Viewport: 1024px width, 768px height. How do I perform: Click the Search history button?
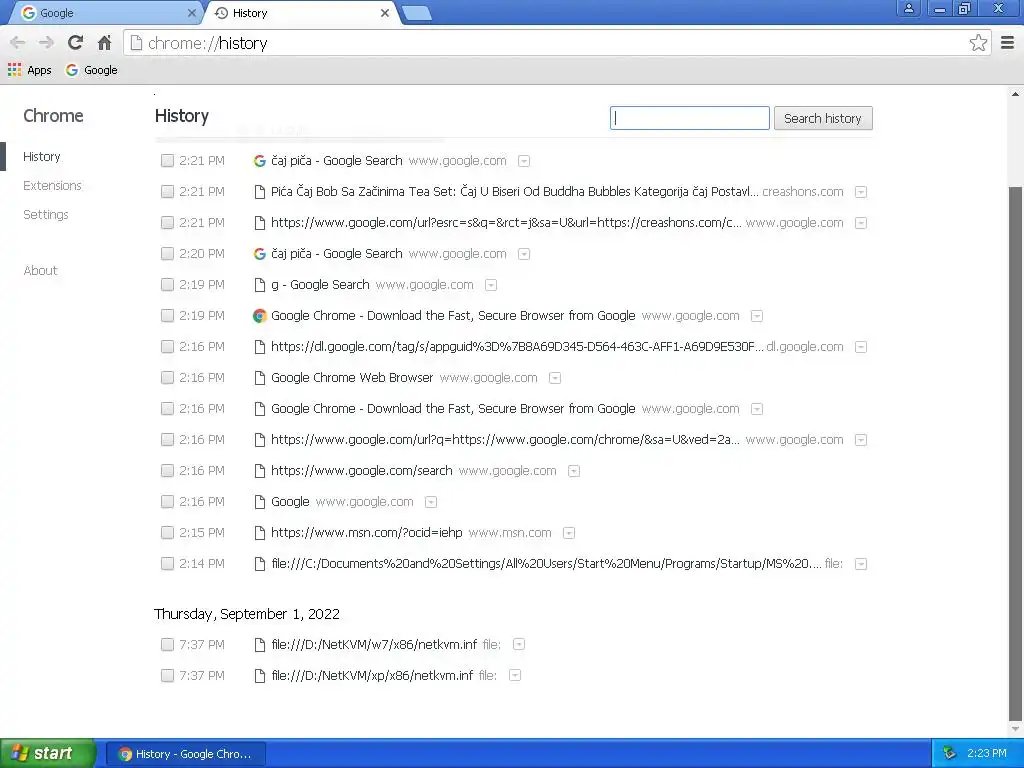pyautogui.click(x=823, y=118)
